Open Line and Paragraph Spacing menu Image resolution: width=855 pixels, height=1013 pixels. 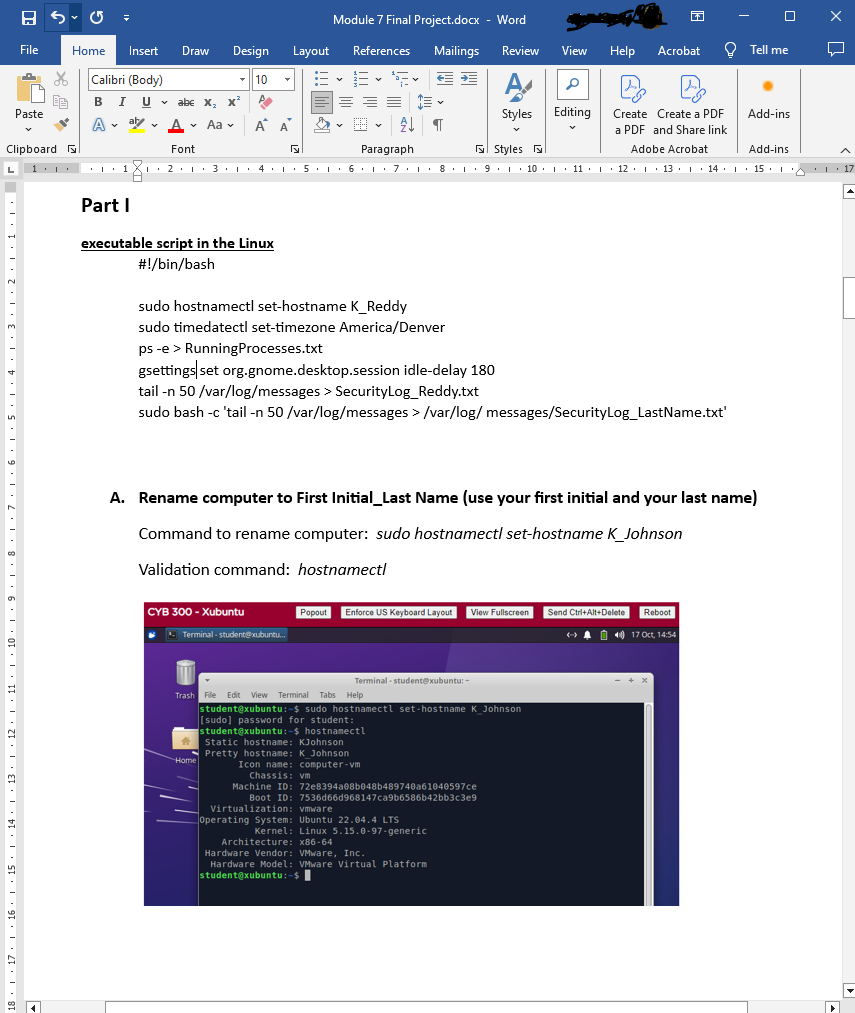coord(430,102)
